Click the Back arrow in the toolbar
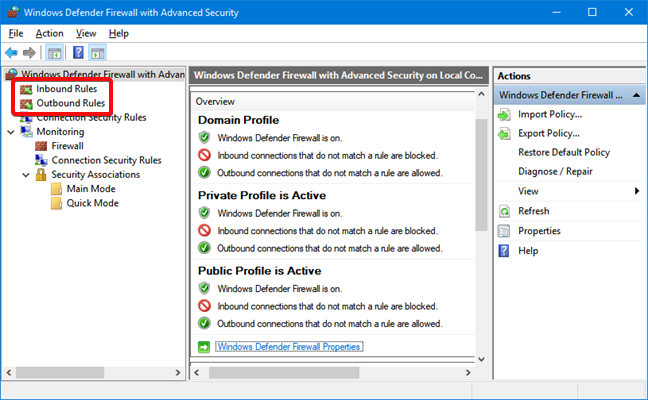 pos(11,53)
